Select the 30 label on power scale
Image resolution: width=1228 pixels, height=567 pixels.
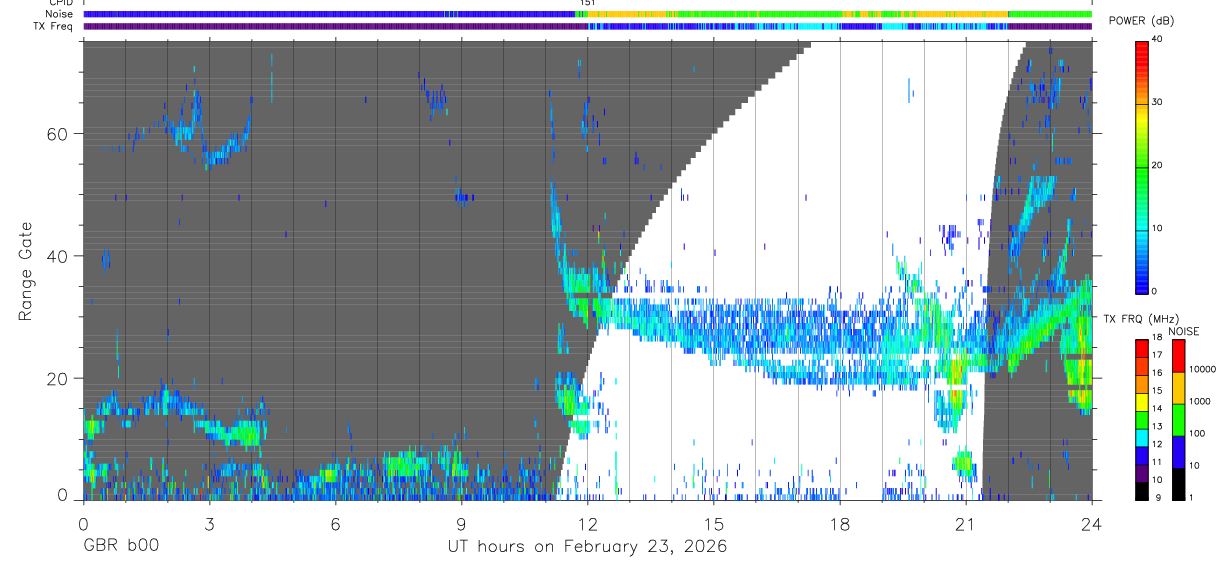click(1157, 102)
